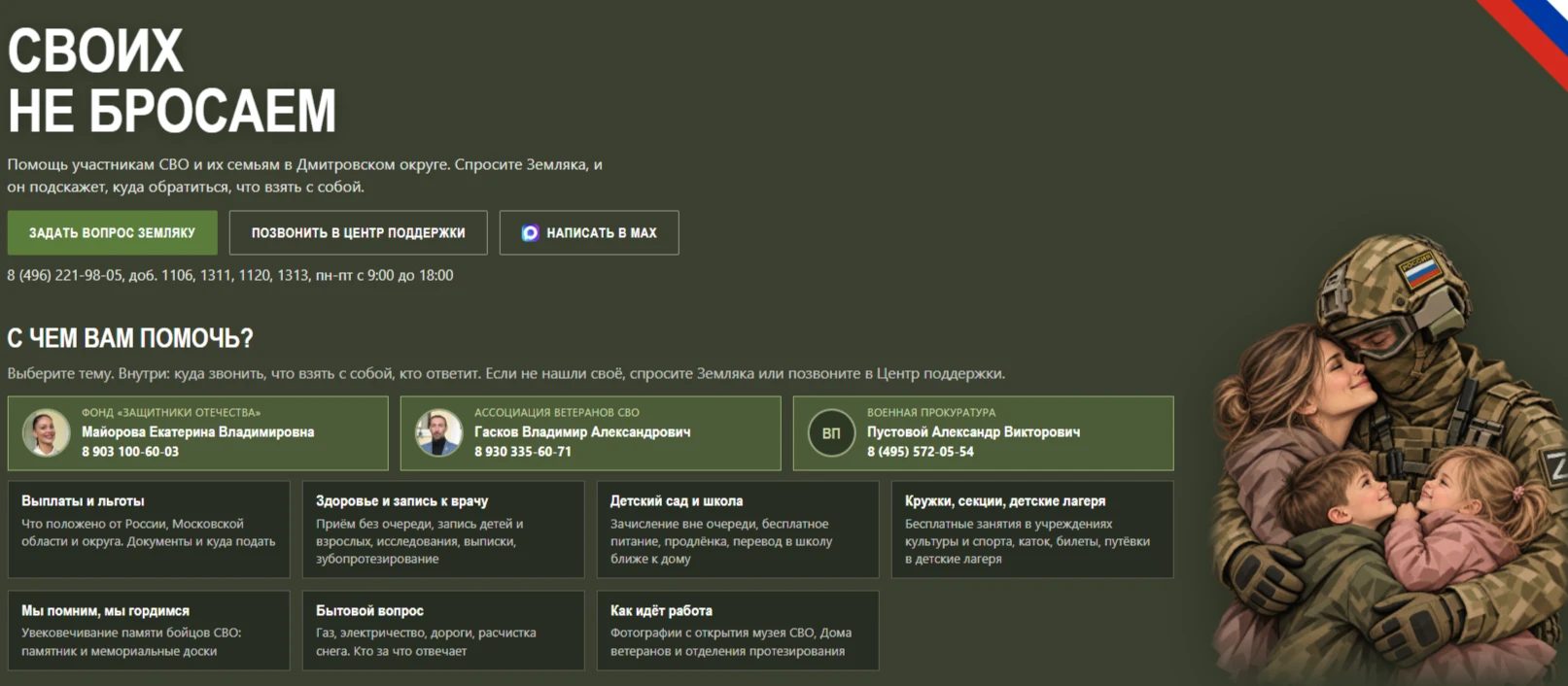
Task: Click the text starting with Выберите тему
Action: tap(506, 373)
